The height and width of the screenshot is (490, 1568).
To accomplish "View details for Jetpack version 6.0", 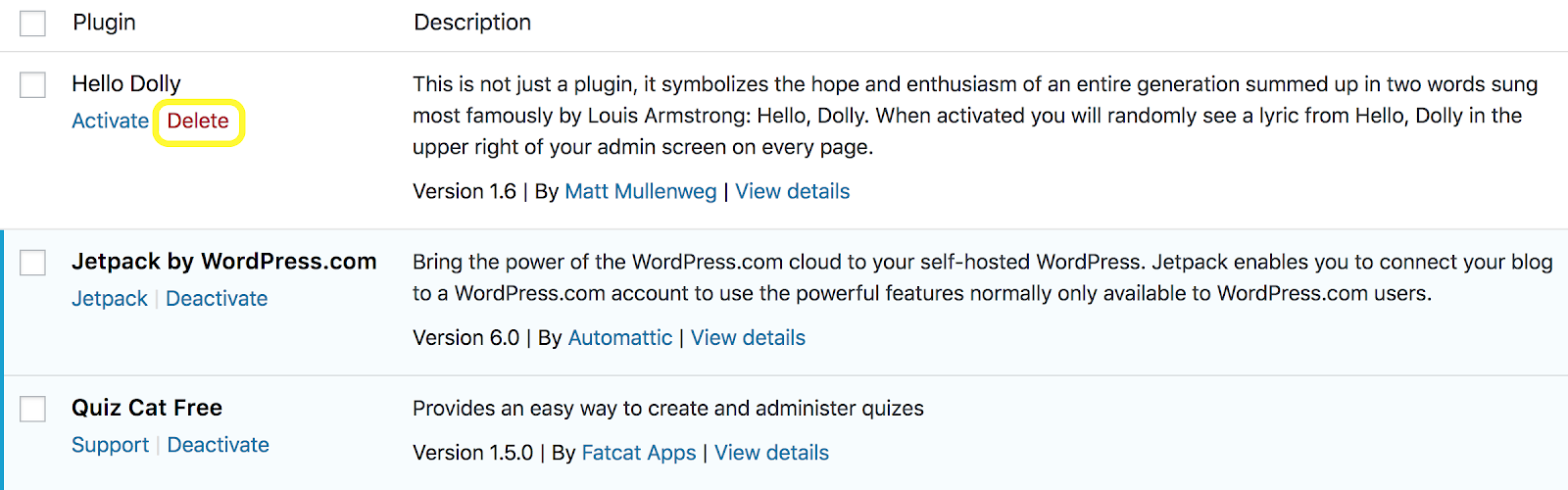I will click(x=748, y=338).
